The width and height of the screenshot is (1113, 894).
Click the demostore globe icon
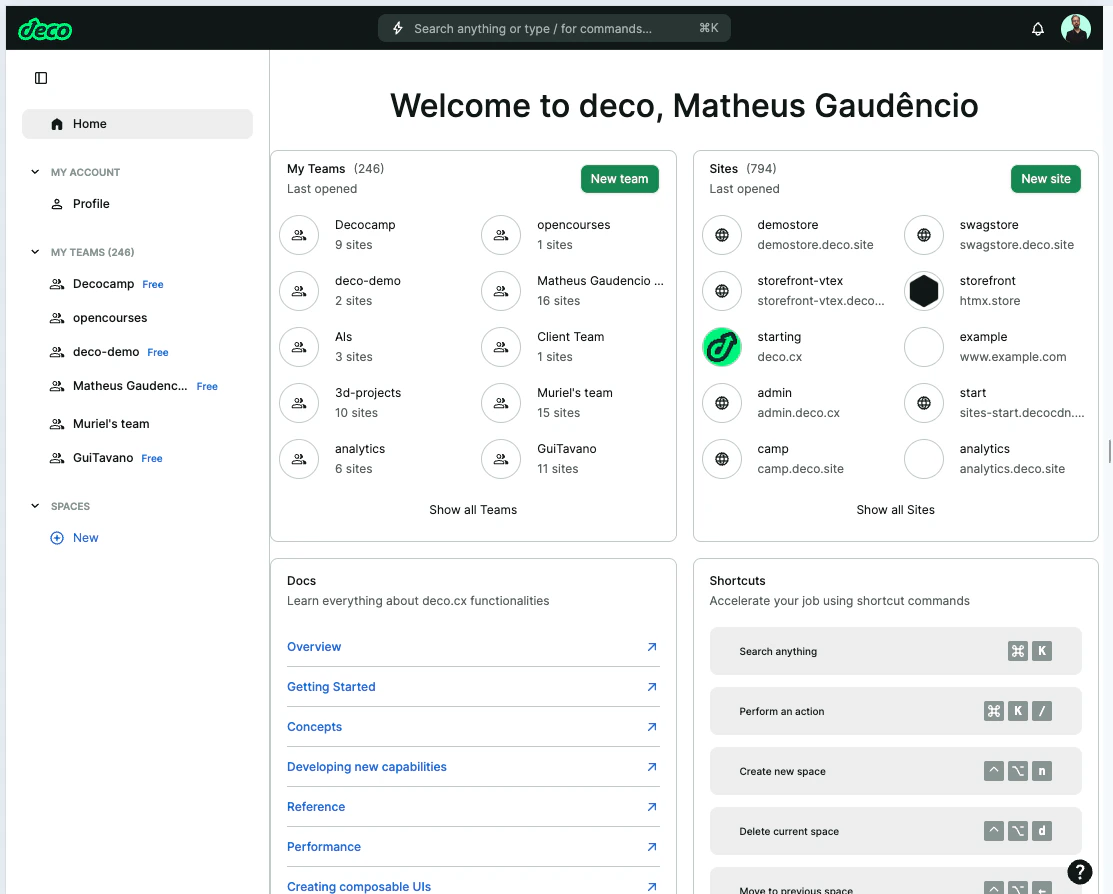click(722, 235)
